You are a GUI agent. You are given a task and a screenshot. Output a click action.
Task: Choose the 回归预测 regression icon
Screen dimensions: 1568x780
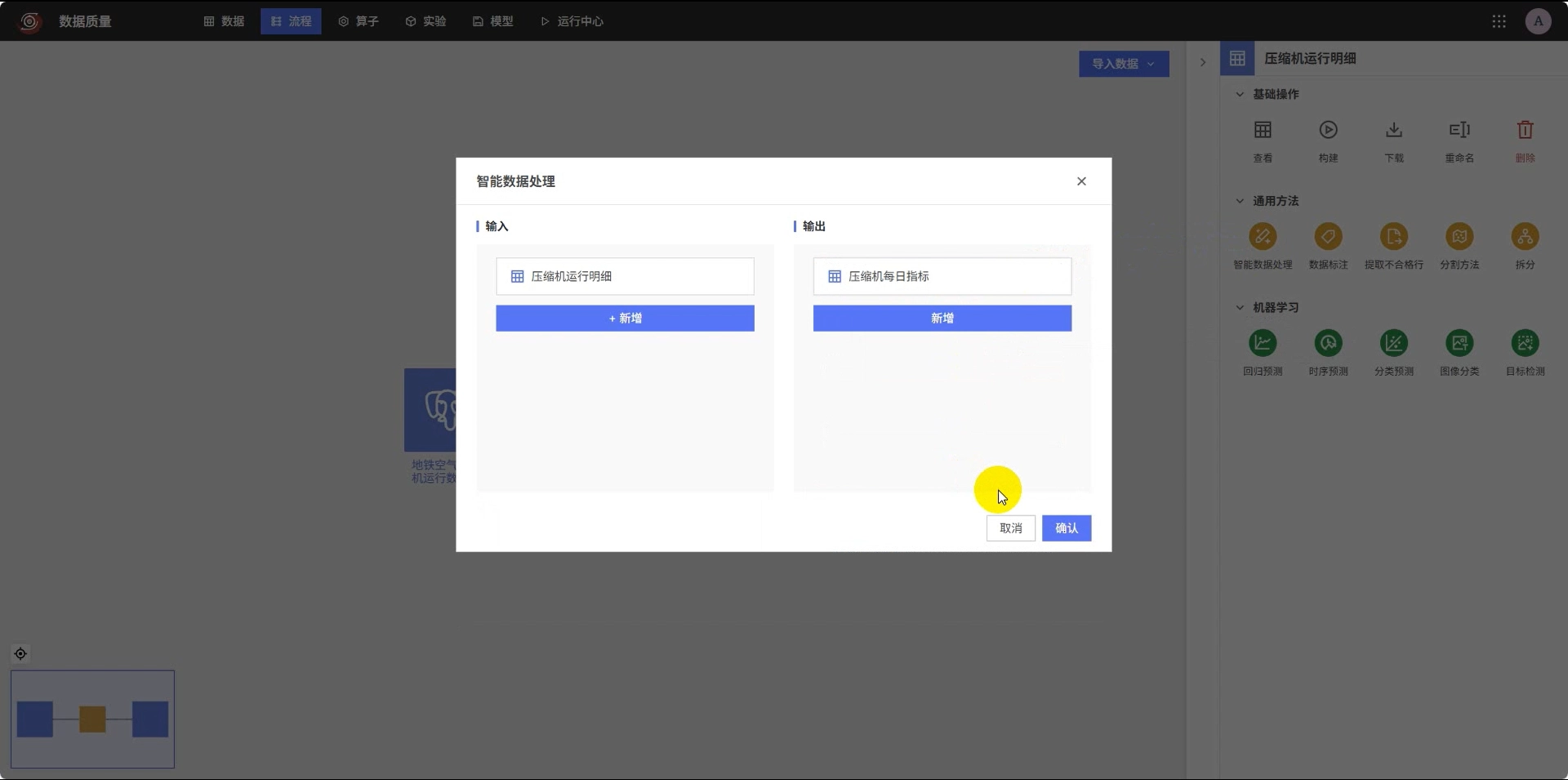click(x=1263, y=343)
